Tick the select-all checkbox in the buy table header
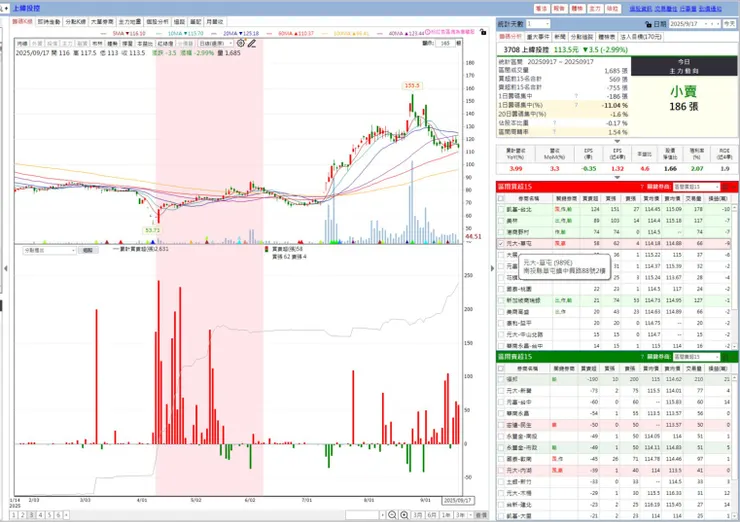 coord(501,199)
